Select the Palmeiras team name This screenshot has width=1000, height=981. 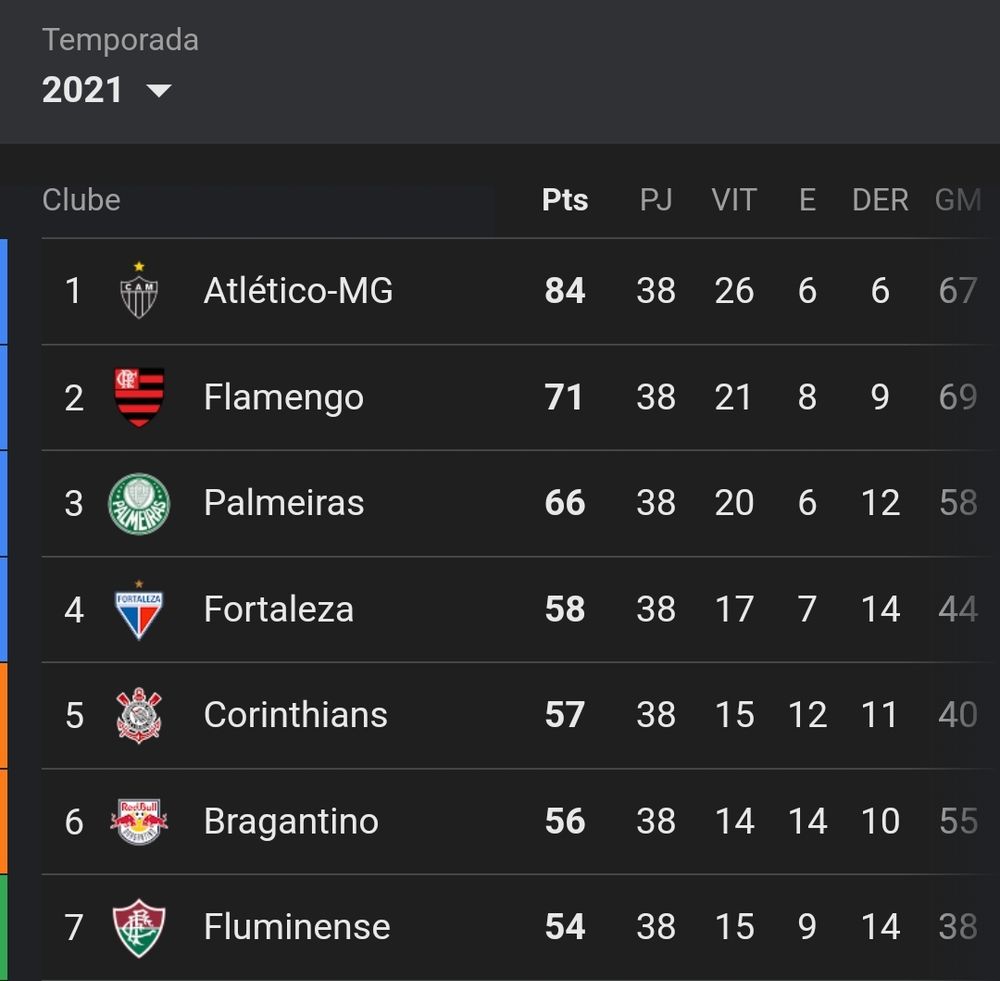coord(283,503)
